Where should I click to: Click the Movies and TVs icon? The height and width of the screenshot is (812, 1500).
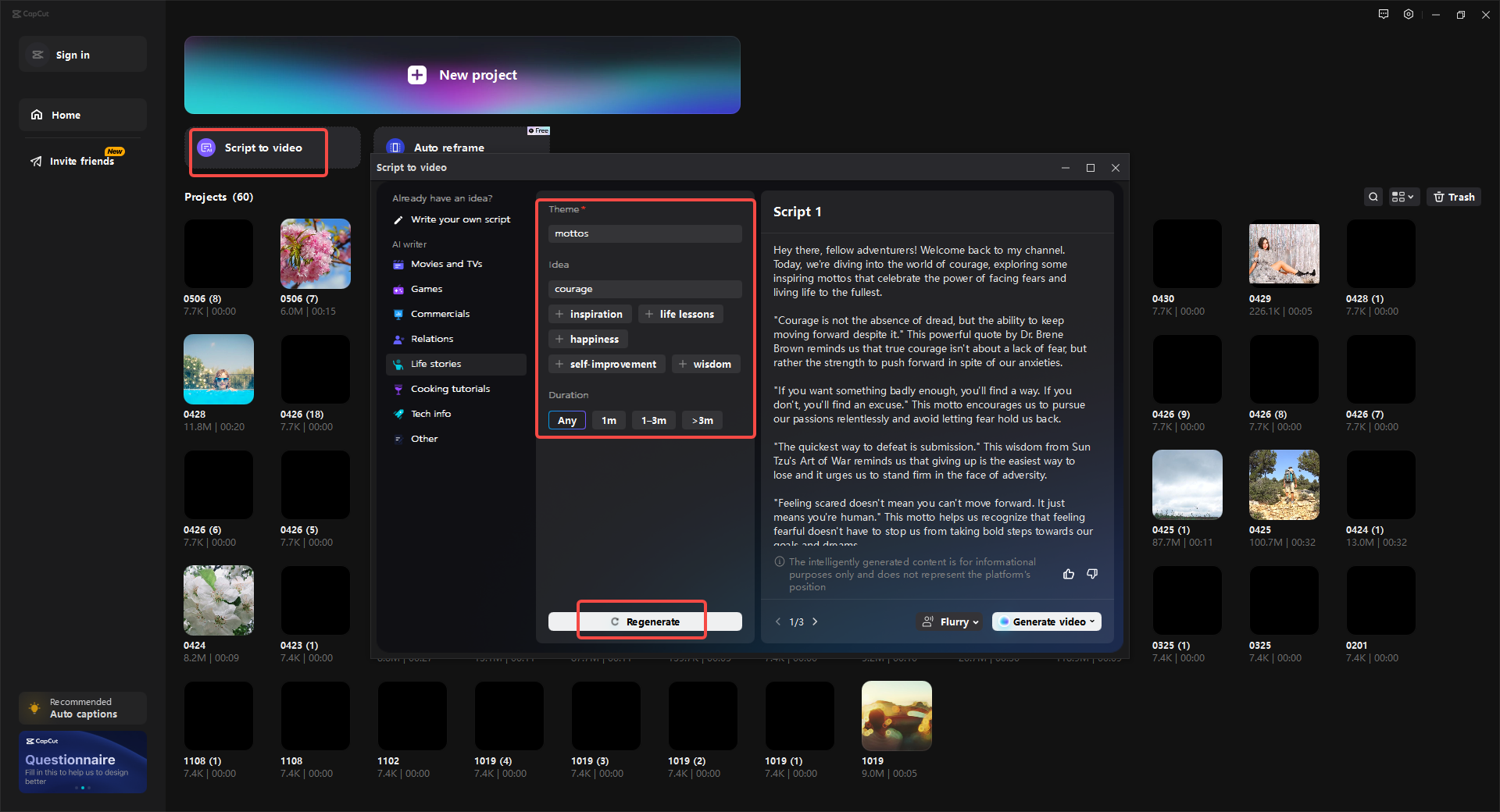point(398,265)
